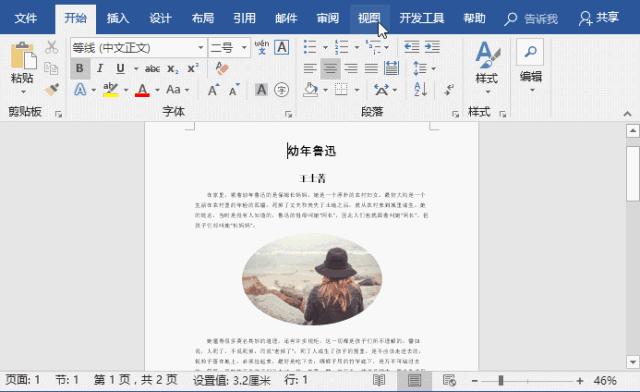
Task: Increase font size with grow button
Action: (213, 89)
